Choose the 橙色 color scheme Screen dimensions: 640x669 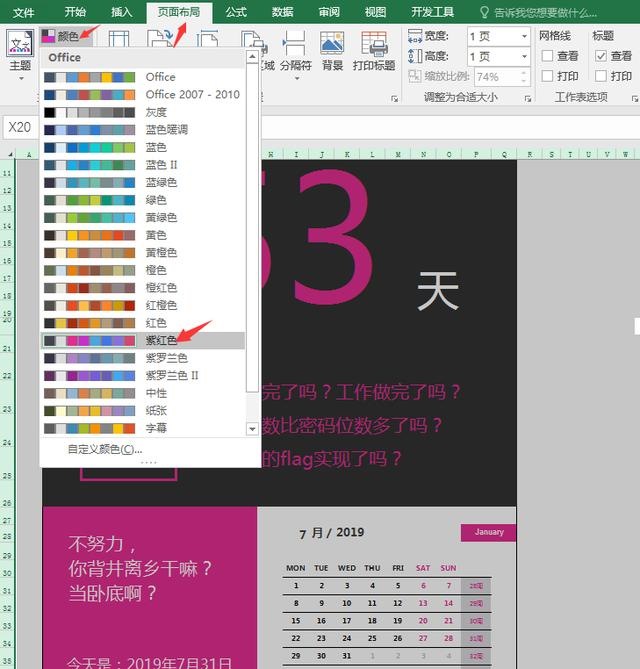click(x=143, y=270)
